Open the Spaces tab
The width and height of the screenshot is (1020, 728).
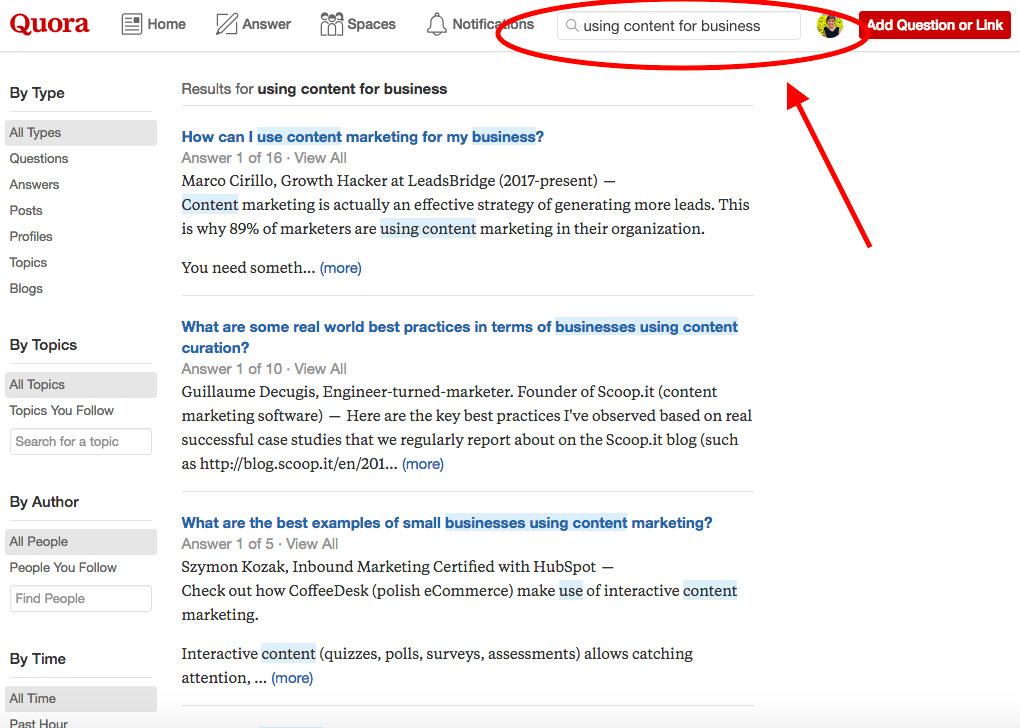click(x=358, y=25)
